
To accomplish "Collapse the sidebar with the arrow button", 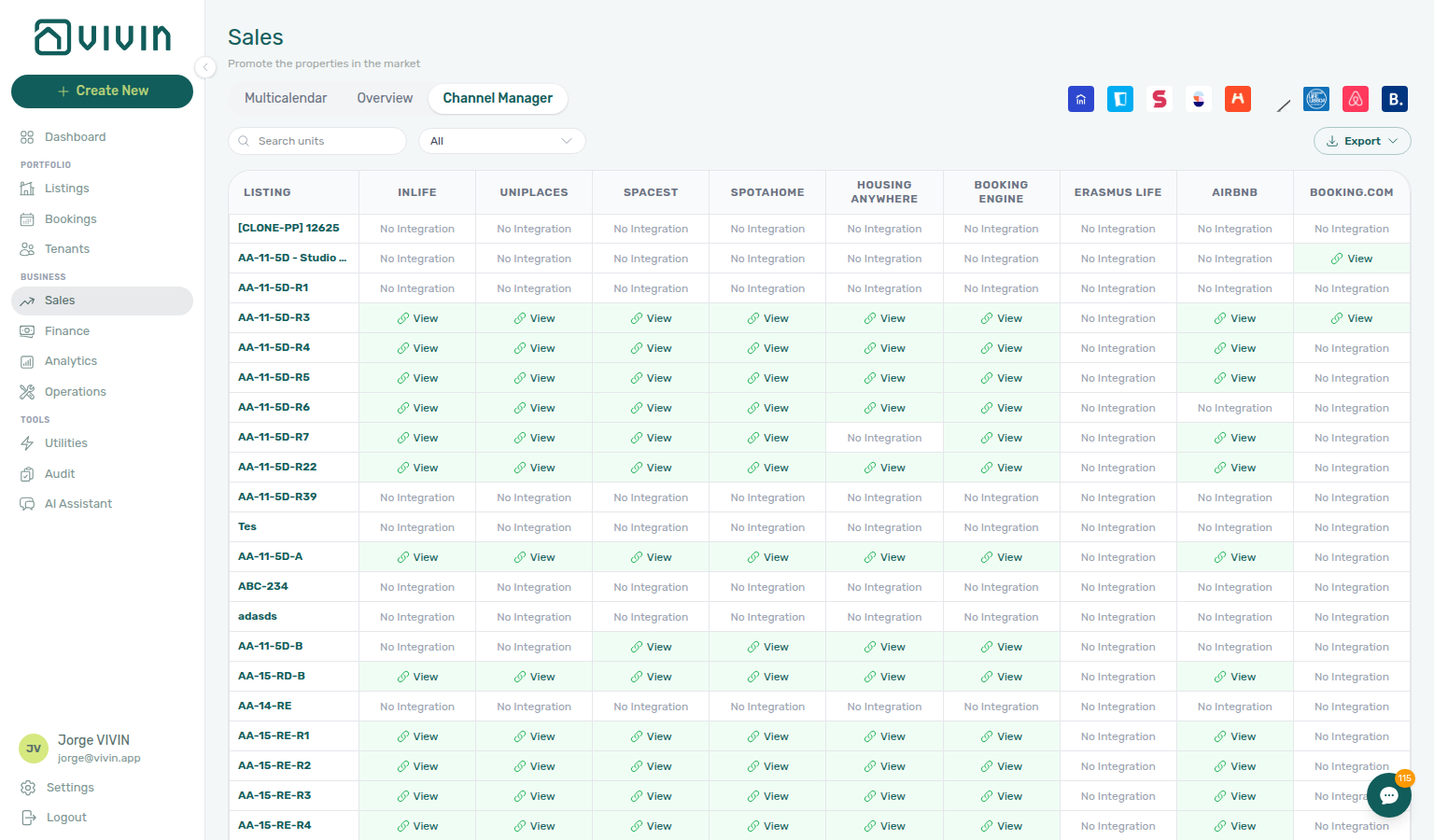I will (205, 66).
